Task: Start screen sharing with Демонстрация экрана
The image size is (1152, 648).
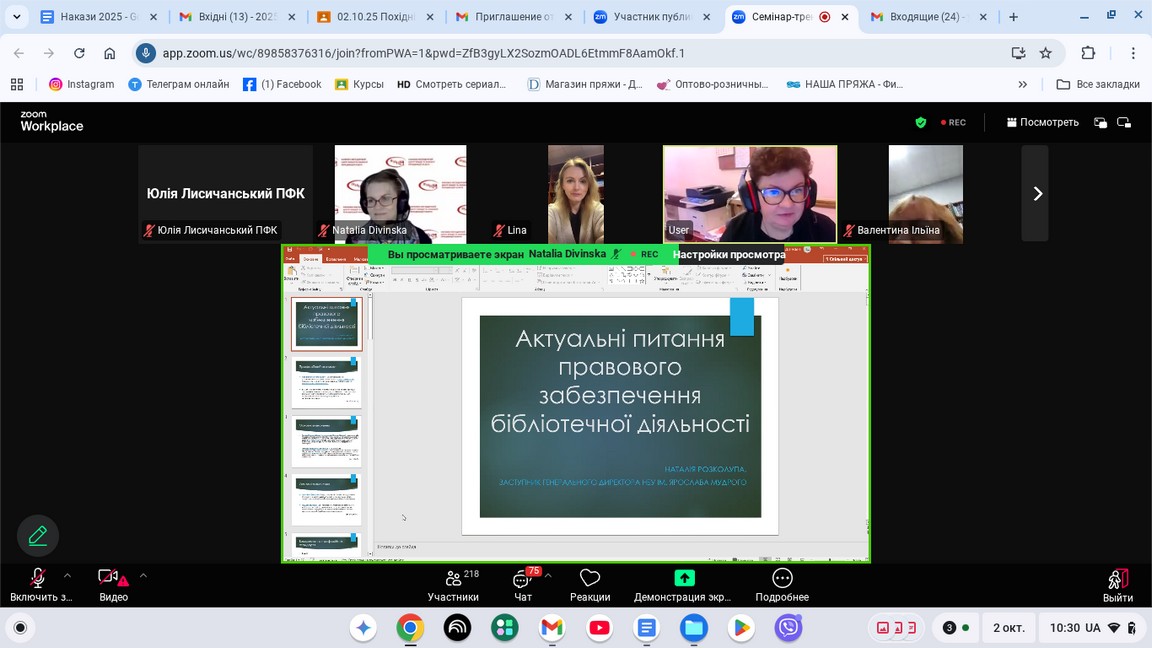Action: click(683, 585)
